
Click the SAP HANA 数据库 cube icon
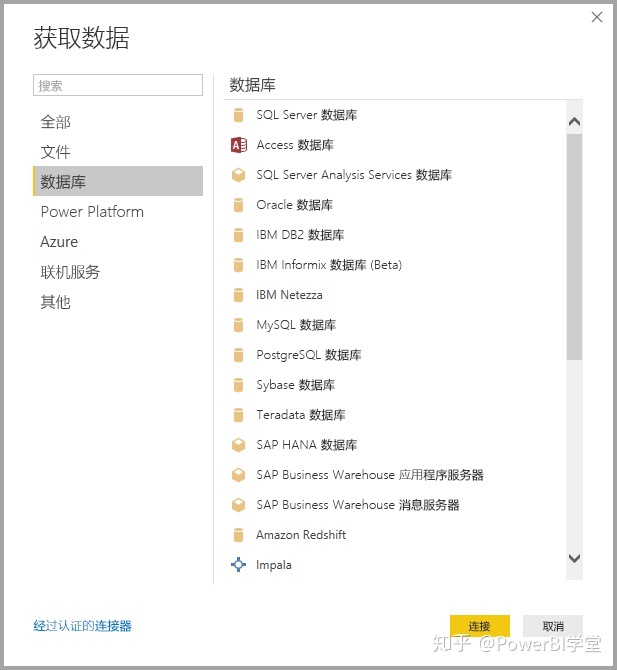[x=238, y=445]
